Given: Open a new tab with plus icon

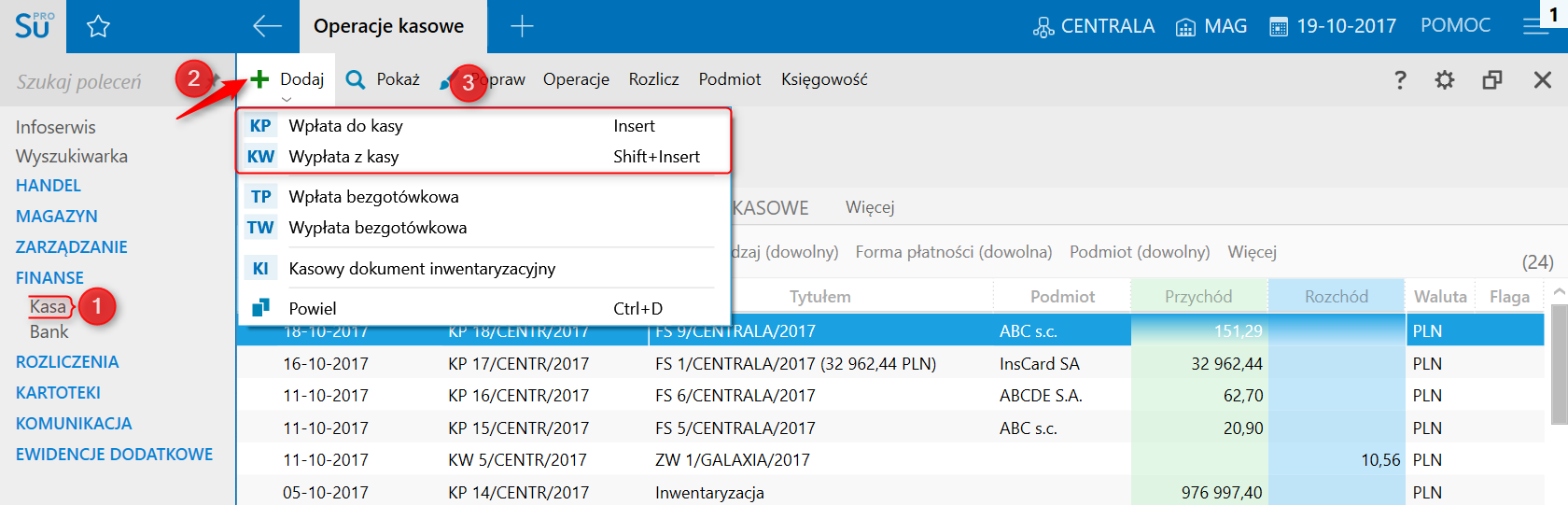Looking at the screenshot, I should (522, 26).
